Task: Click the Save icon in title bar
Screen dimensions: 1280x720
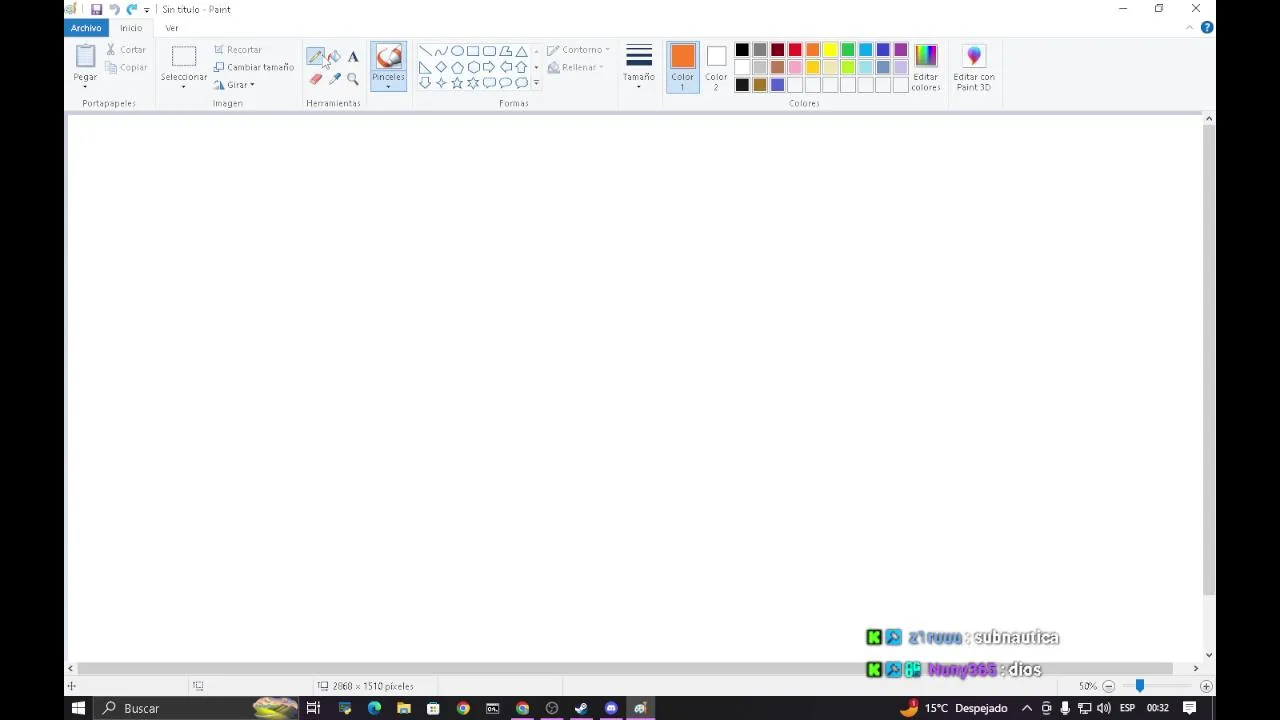Action: (x=96, y=9)
